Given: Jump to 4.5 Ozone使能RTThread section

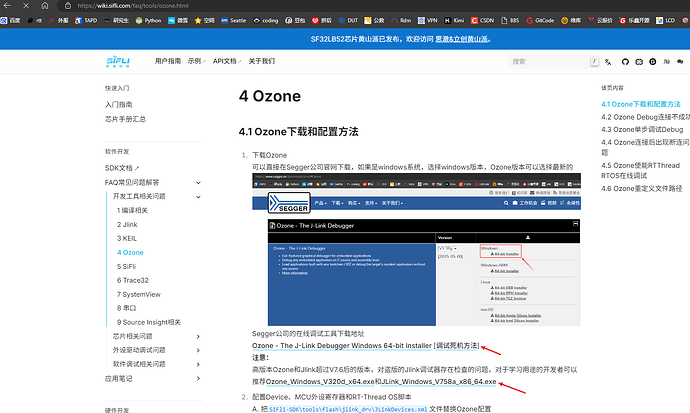Looking at the screenshot, I should tap(641, 170).
